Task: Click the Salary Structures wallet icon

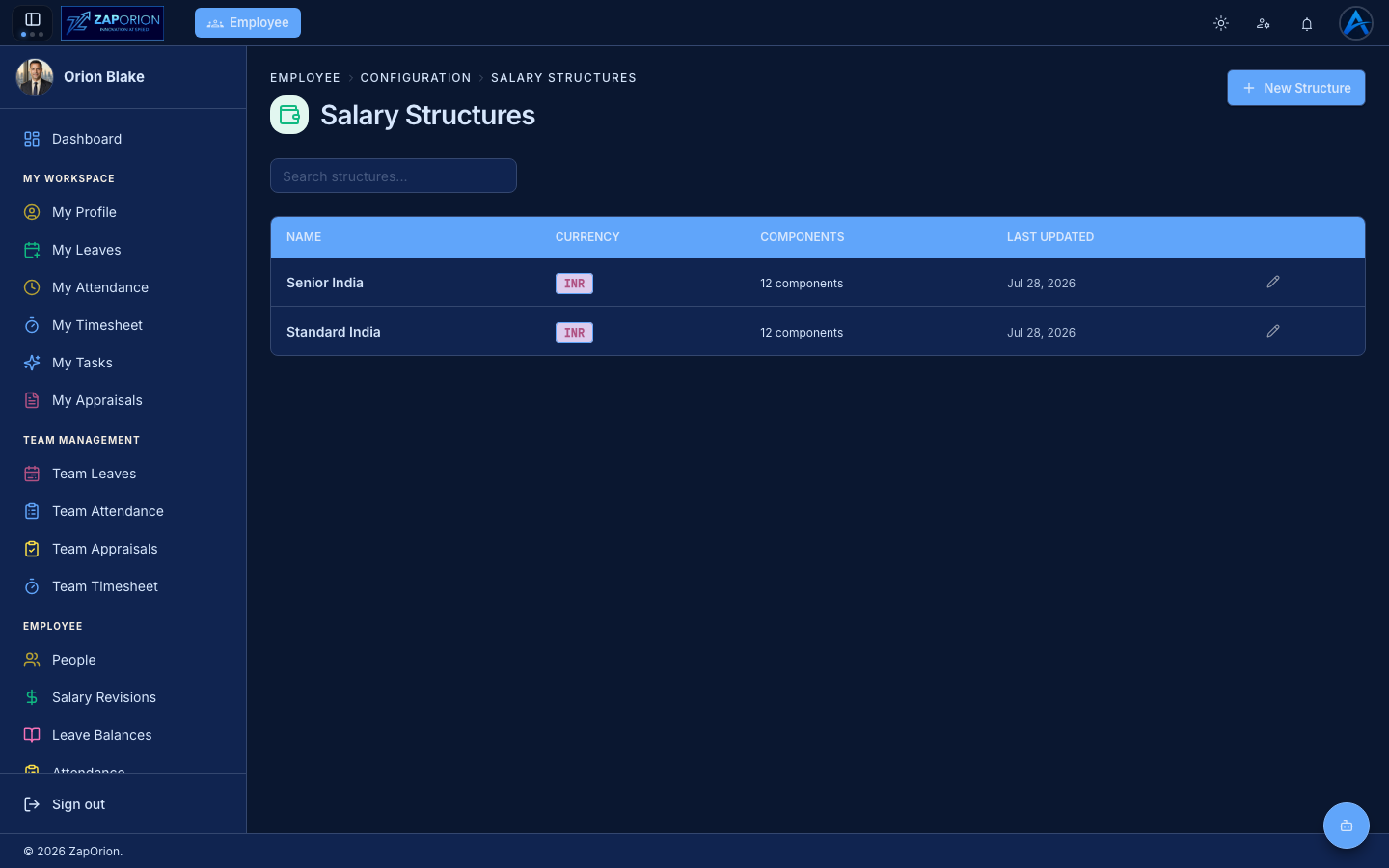Action: pyautogui.click(x=289, y=115)
